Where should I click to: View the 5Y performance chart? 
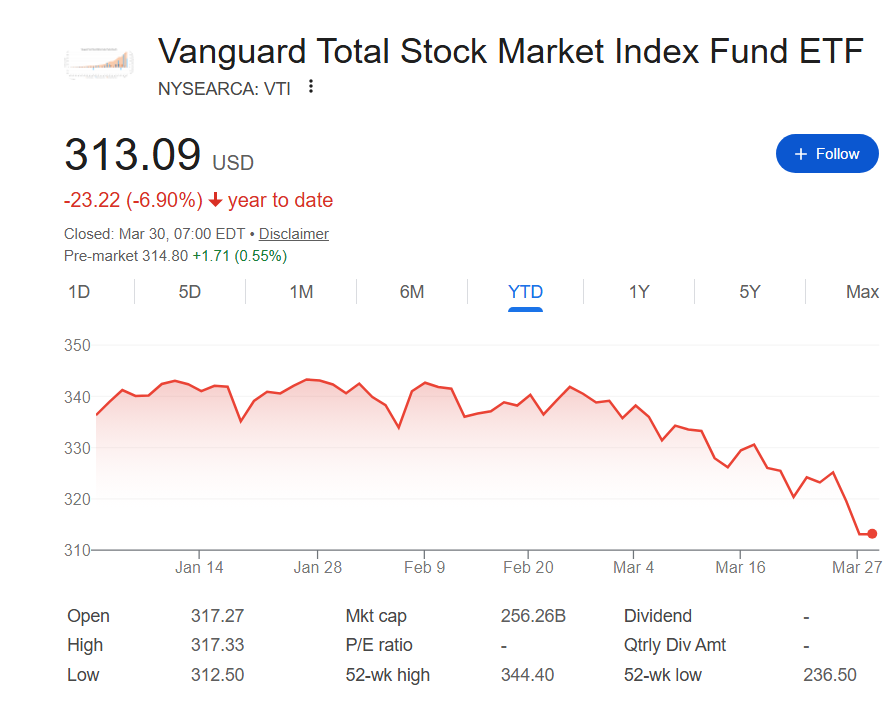click(749, 291)
